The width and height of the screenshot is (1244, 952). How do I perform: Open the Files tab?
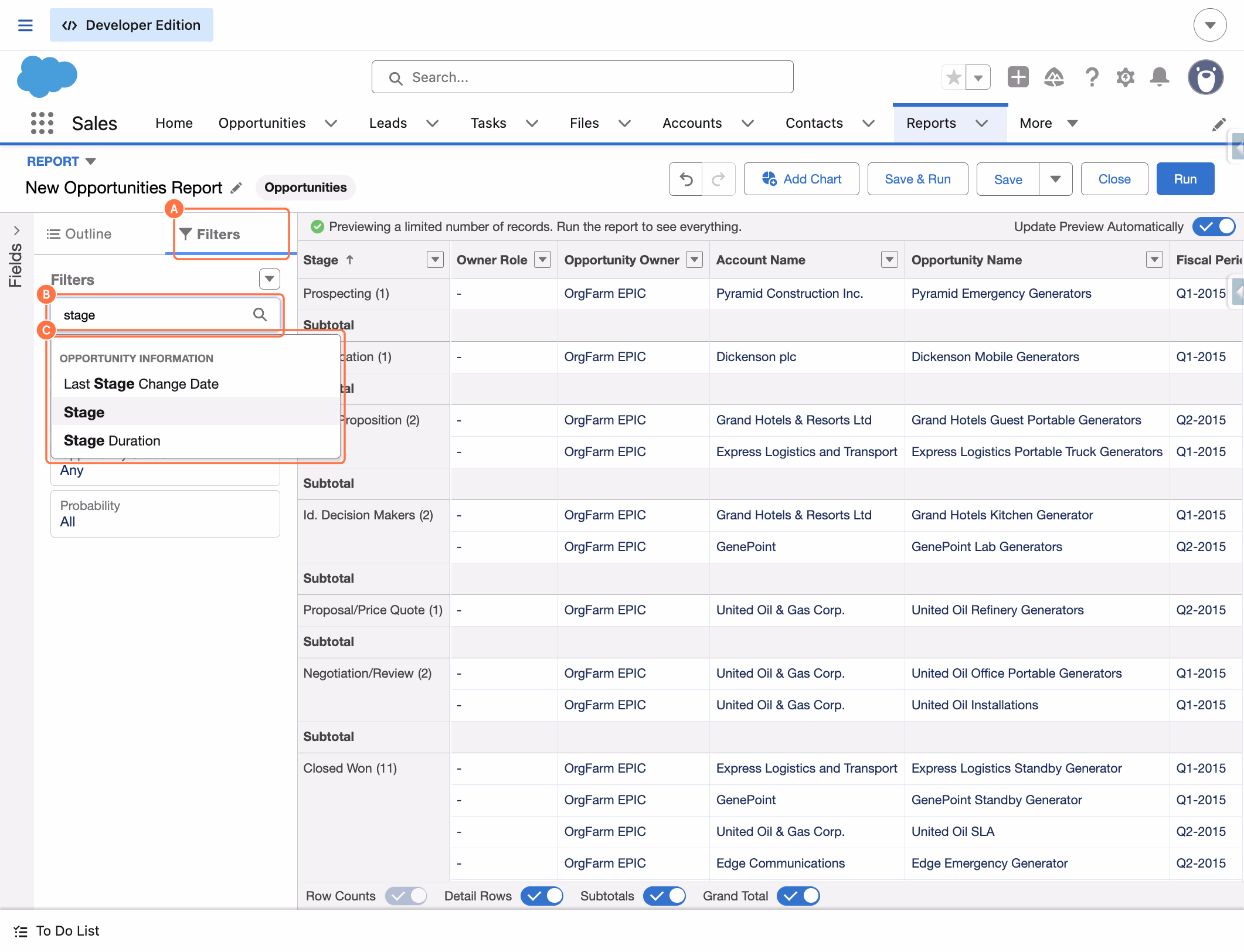584,124
